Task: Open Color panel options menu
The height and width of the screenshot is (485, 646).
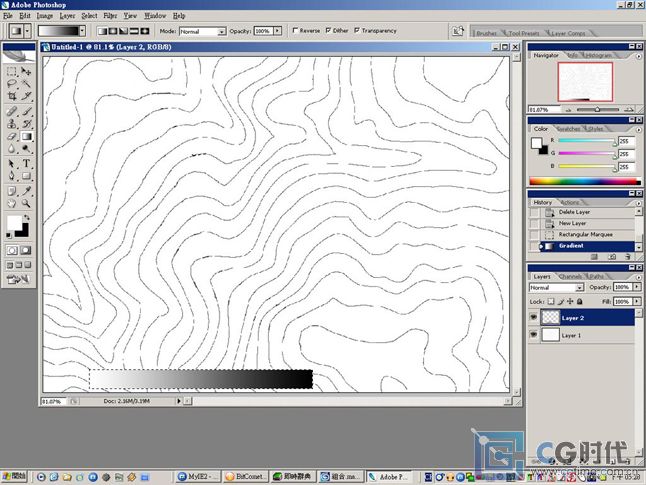Action: pos(639,129)
